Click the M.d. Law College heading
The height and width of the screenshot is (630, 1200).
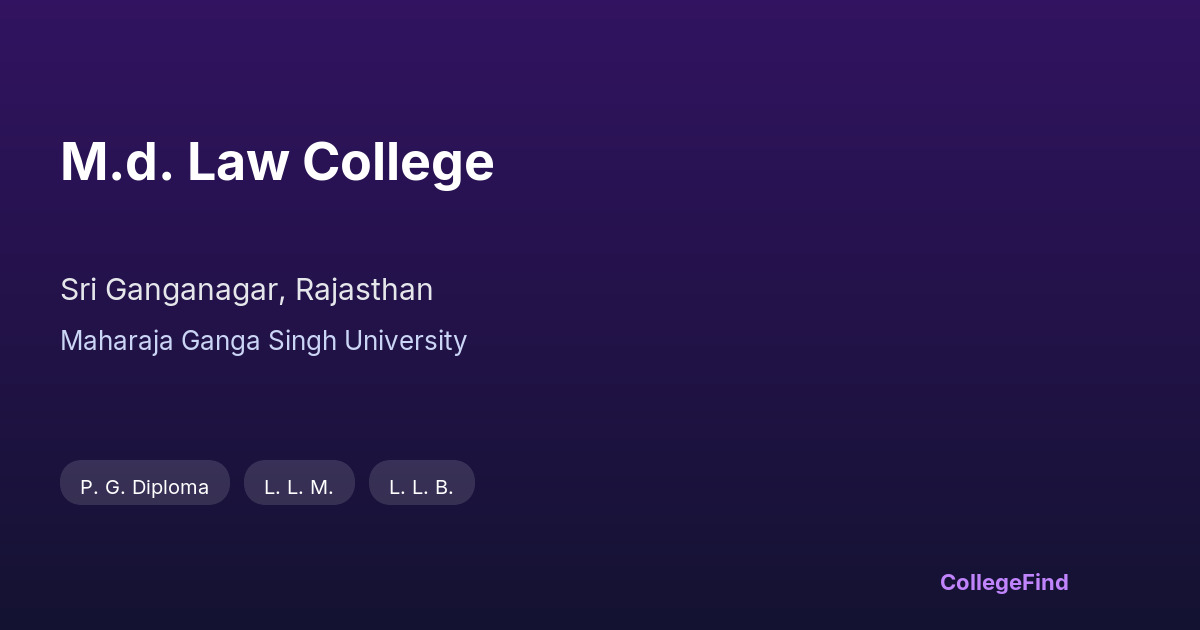pos(277,162)
